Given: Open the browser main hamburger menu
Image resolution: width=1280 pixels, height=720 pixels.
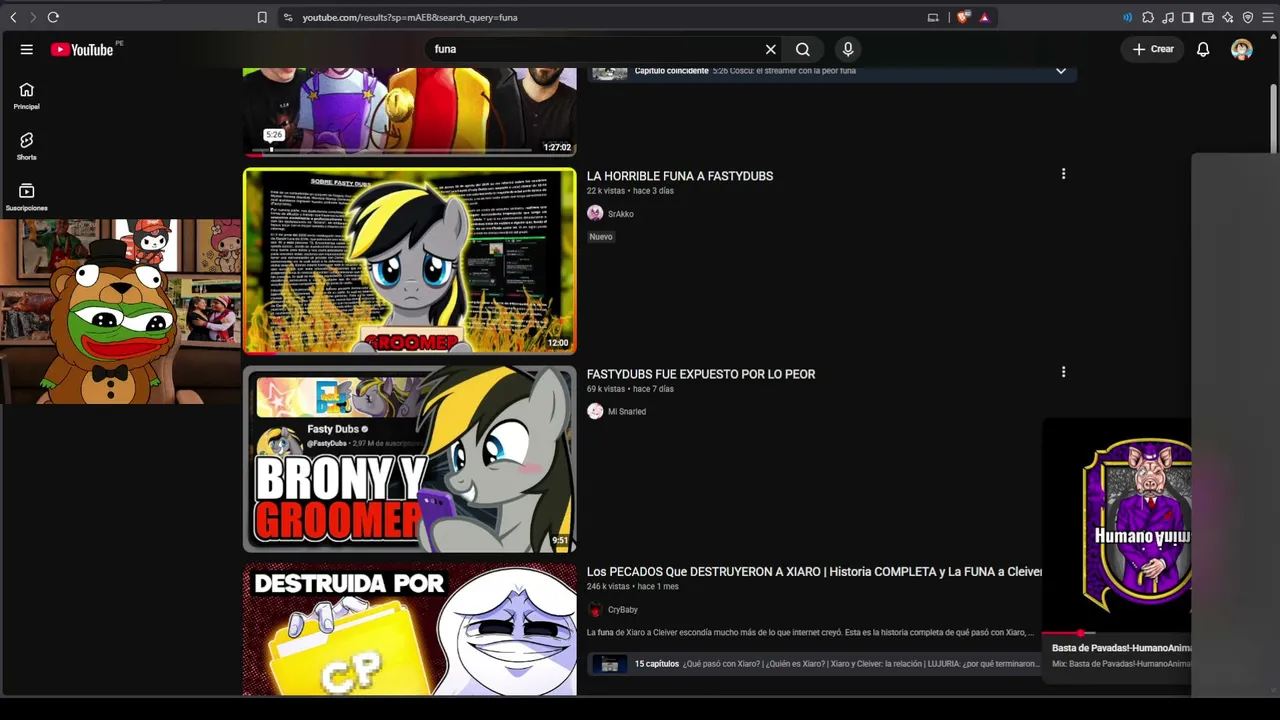Looking at the screenshot, I should (1268, 17).
